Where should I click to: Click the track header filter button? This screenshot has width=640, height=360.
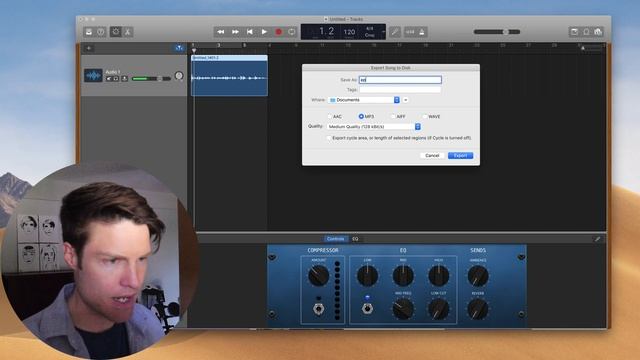179,48
